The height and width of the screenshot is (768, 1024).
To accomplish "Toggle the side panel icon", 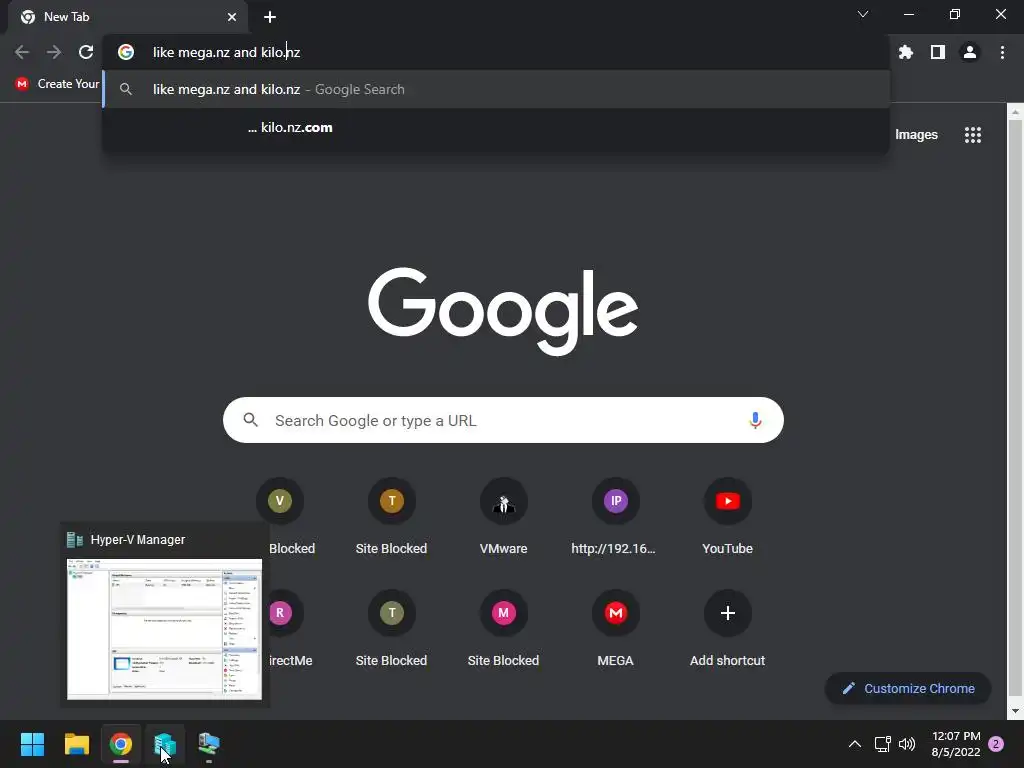I will pyautogui.click(x=938, y=52).
